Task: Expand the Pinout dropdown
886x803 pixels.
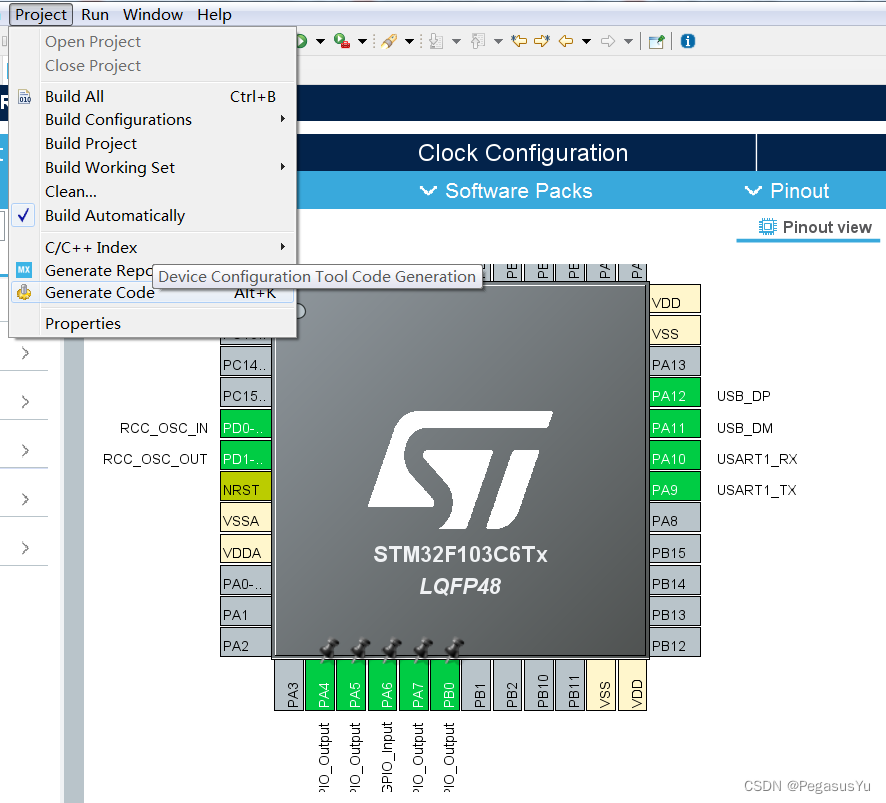Action: click(x=787, y=191)
